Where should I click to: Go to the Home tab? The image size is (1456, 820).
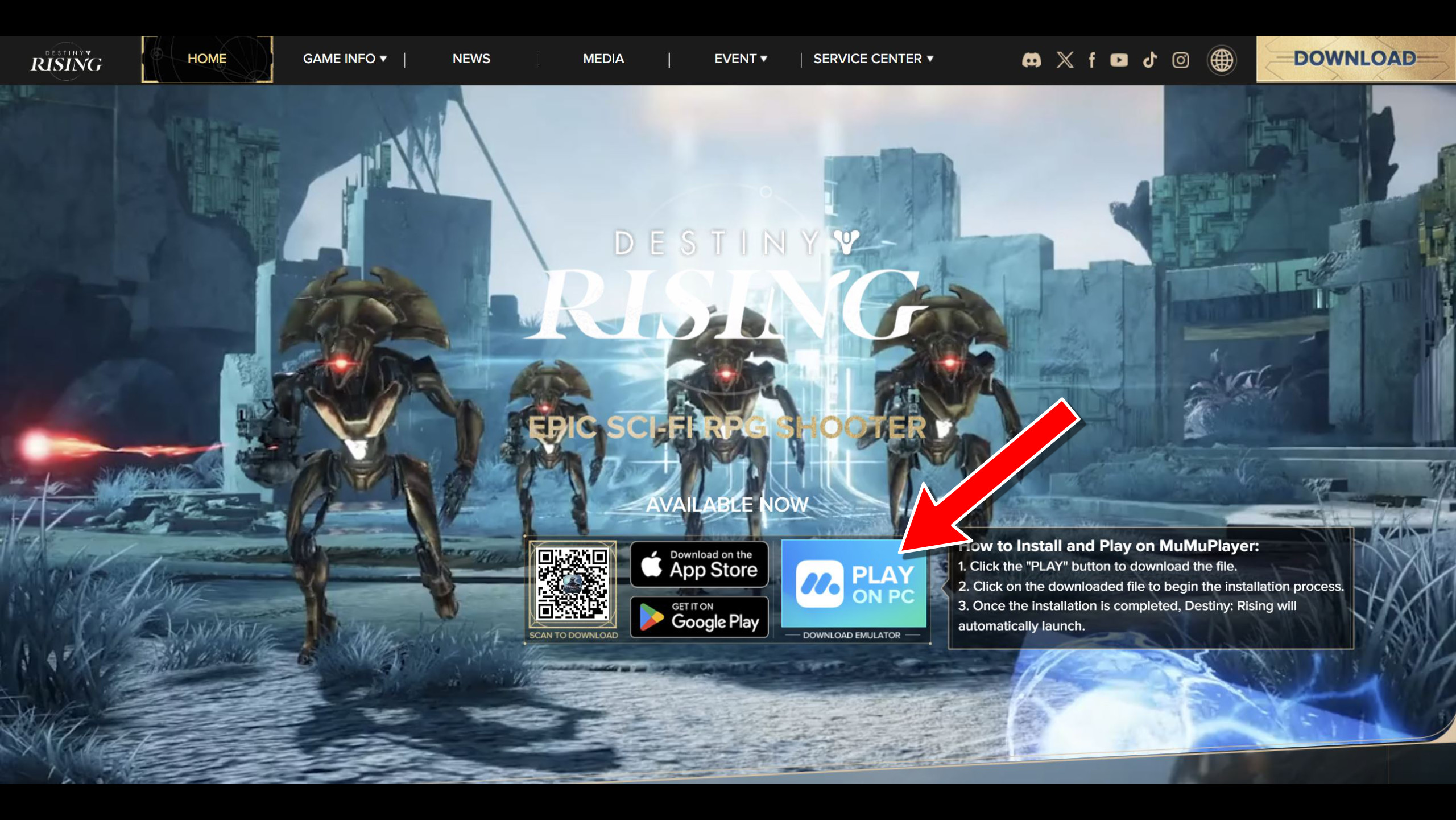coord(207,59)
